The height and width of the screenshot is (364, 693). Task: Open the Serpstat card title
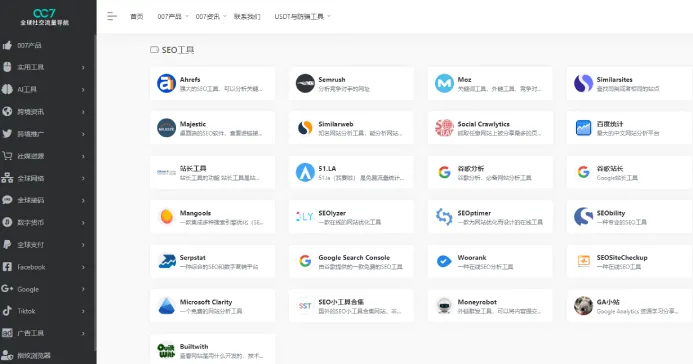(193, 258)
